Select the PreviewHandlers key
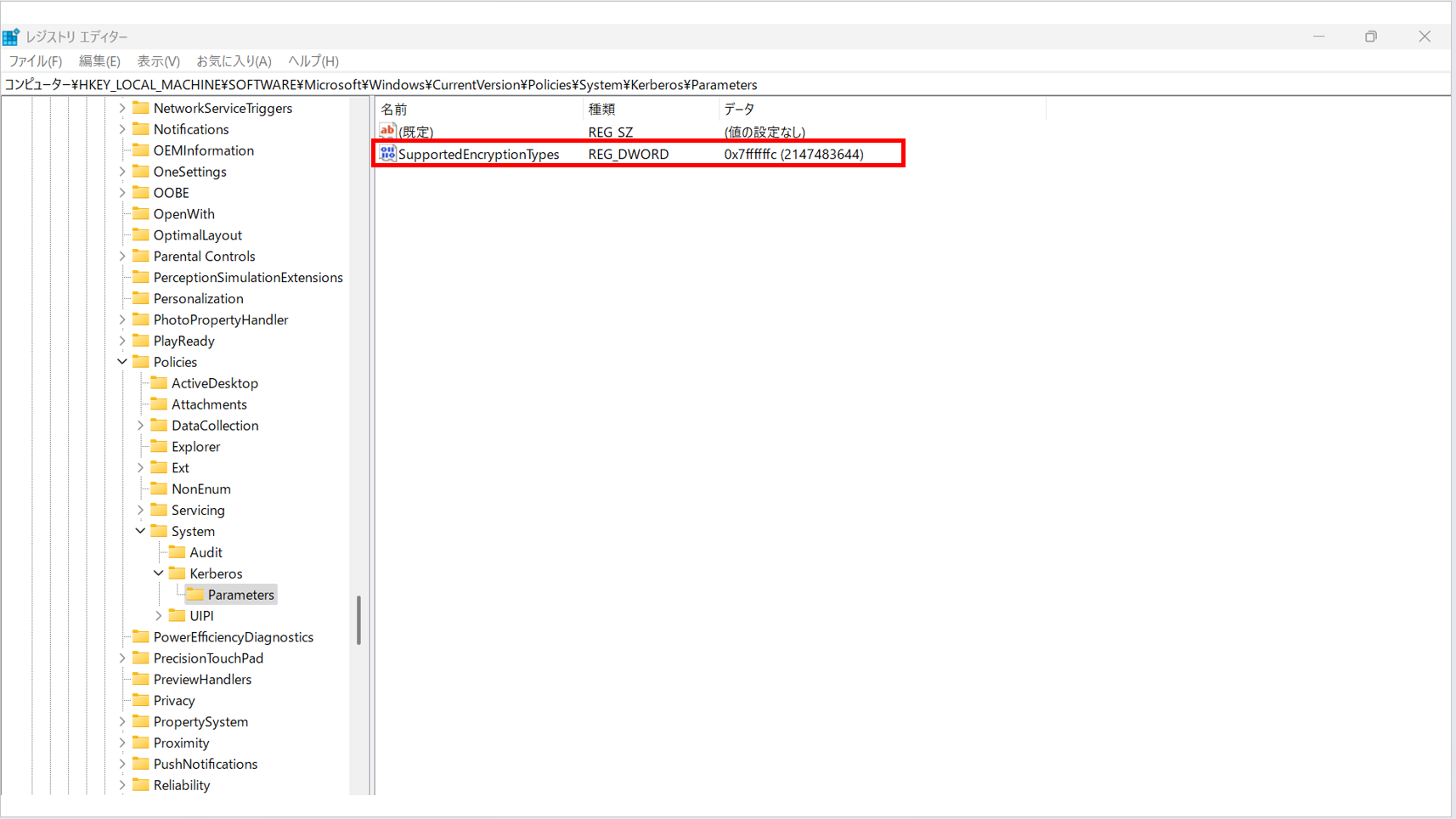This screenshot has width=1456, height=819. point(202,680)
